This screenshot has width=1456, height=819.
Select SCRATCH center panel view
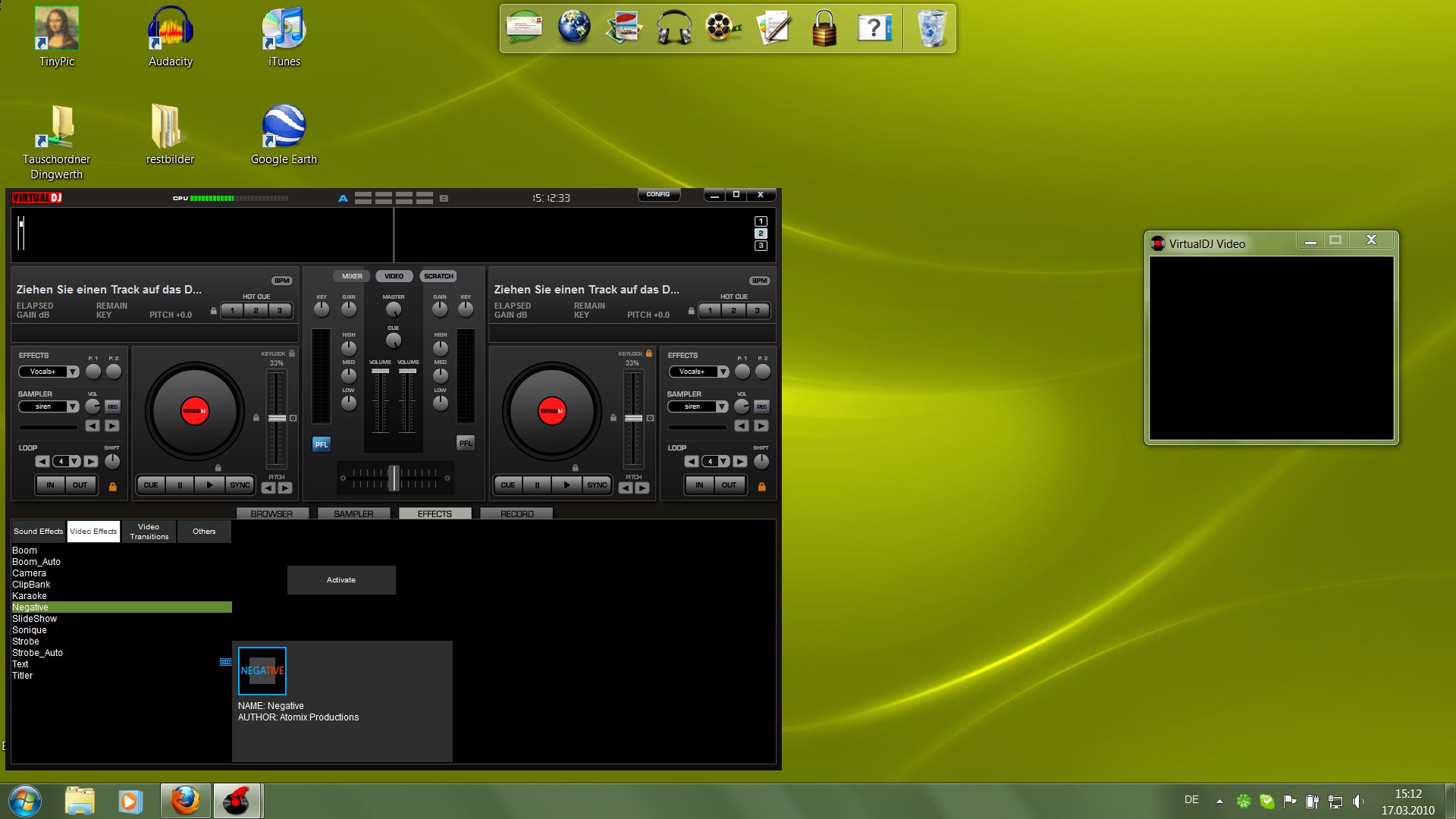pyautogui.click(x=438, y=277)
